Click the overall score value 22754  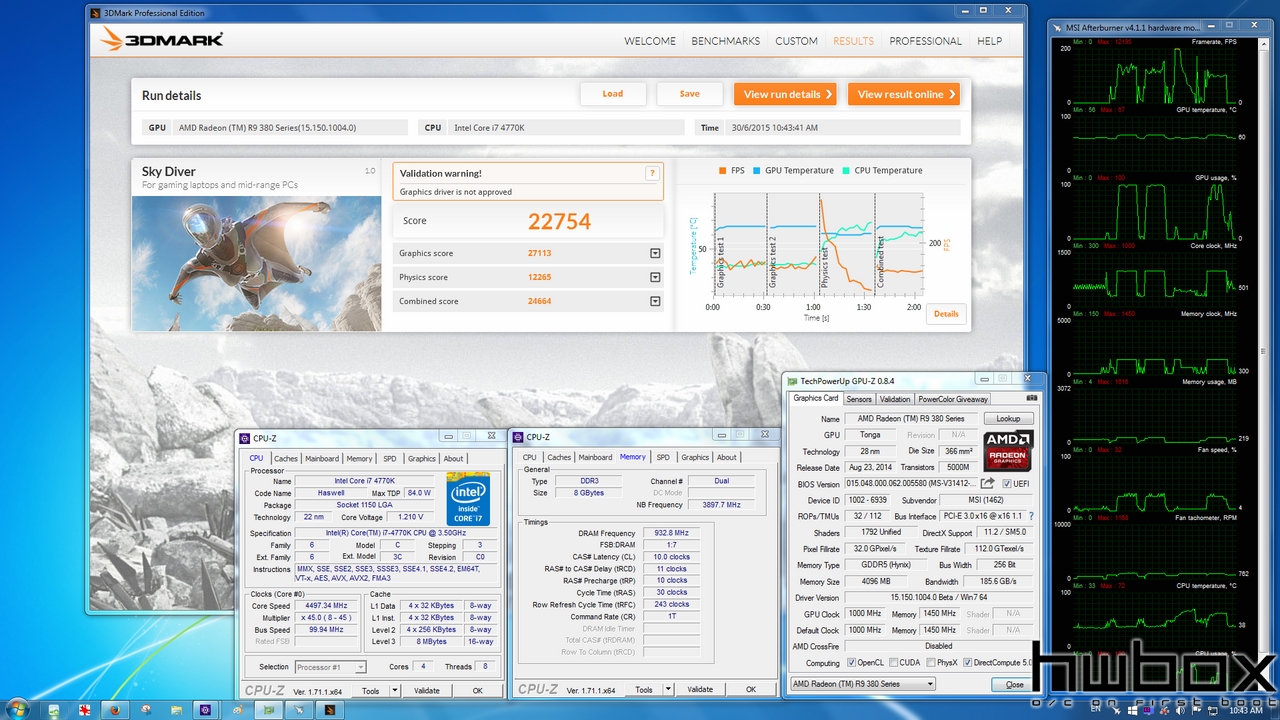pyautogui.click(x=559, y=221)
